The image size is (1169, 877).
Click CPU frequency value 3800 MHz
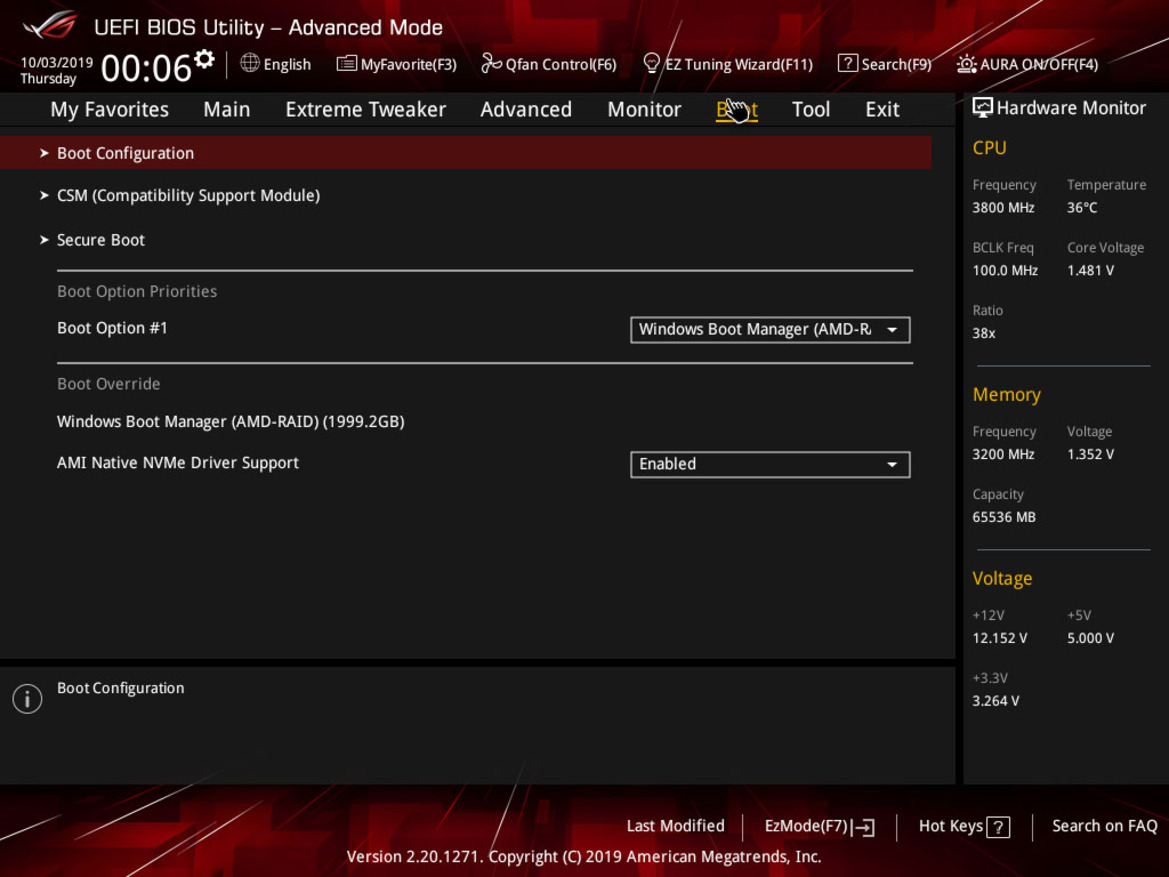(1003, 207)
